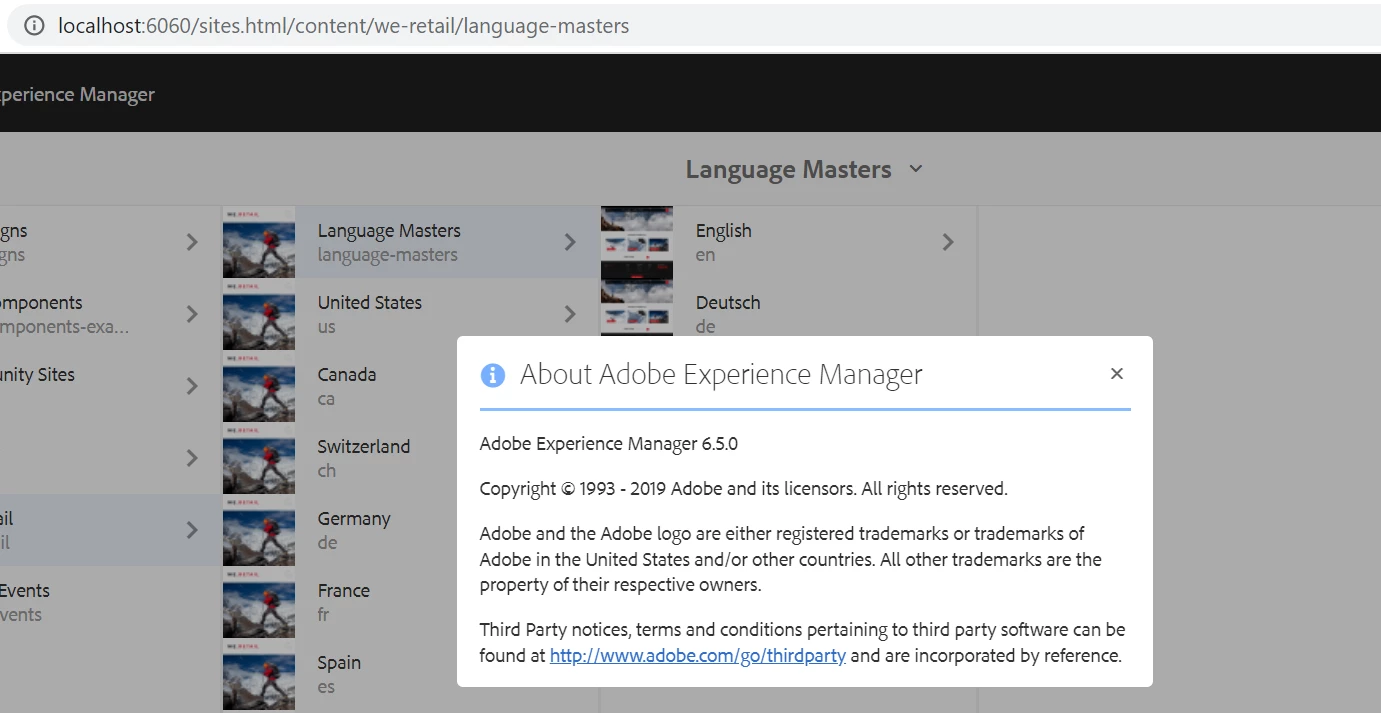Open the France item
The width and height of the screenshot is (1381, 713).
tap(344, 591)
